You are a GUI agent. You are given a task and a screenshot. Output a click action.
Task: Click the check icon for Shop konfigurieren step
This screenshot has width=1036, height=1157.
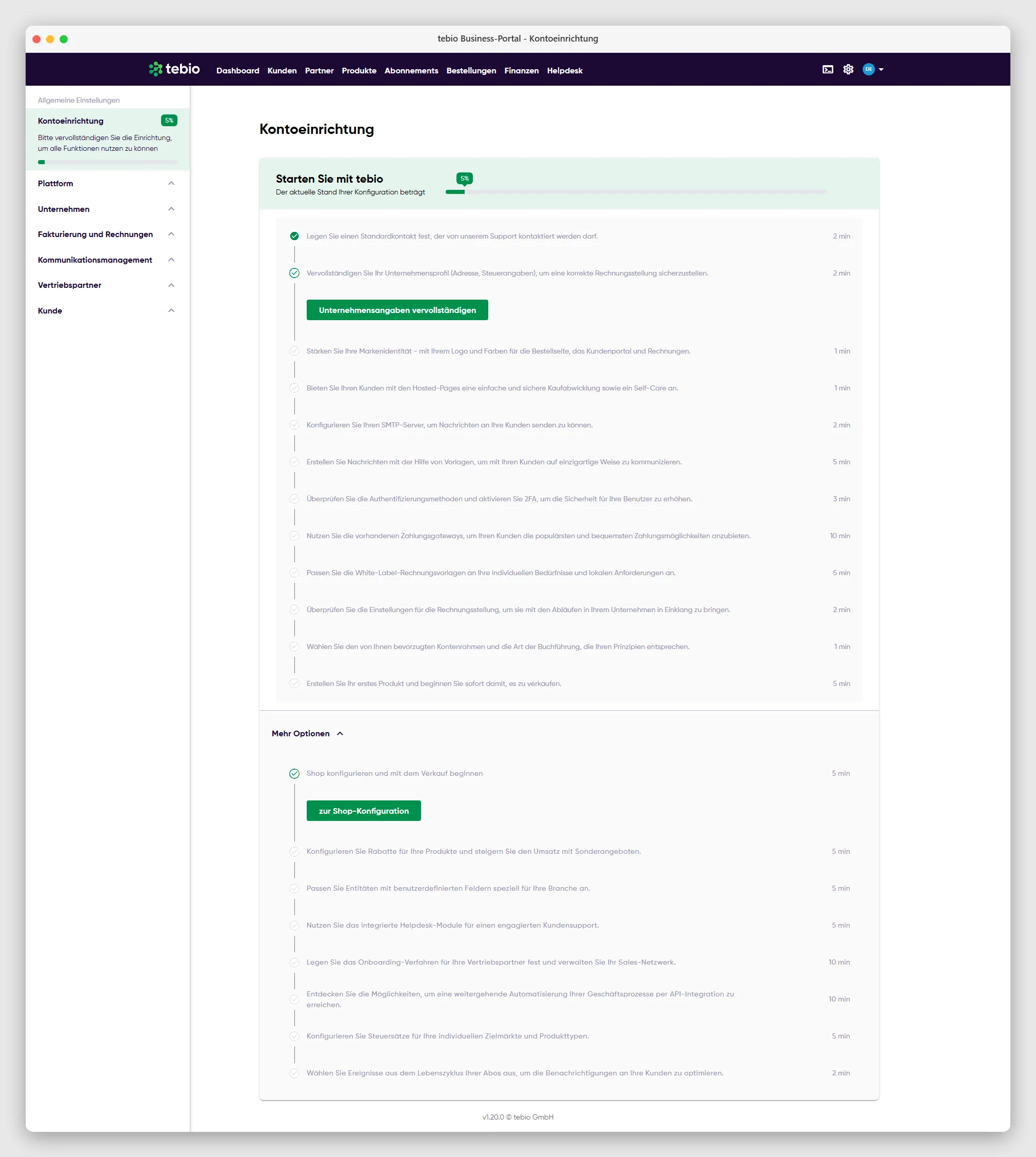click(294, 773)
